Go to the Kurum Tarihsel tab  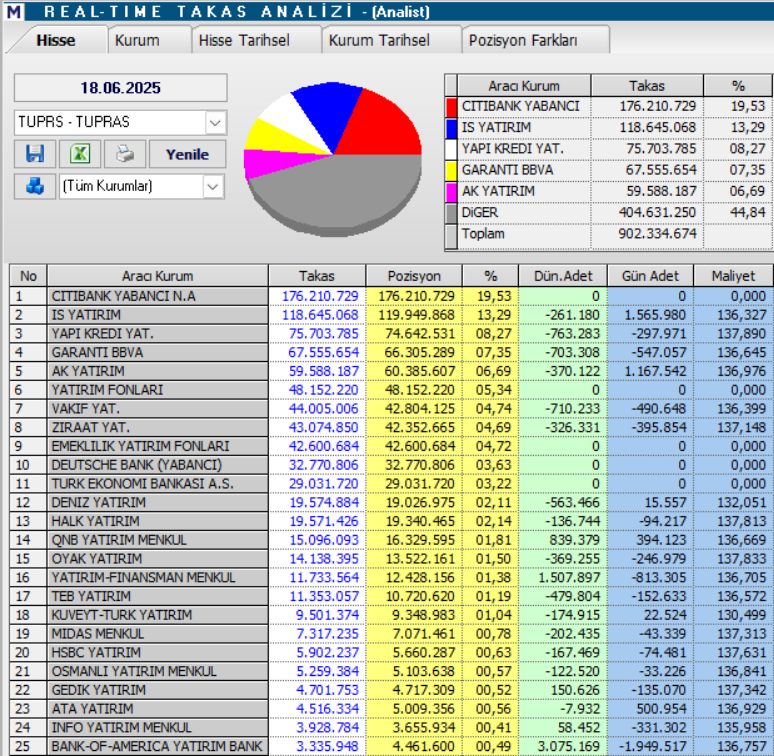[x=379, y=40]
